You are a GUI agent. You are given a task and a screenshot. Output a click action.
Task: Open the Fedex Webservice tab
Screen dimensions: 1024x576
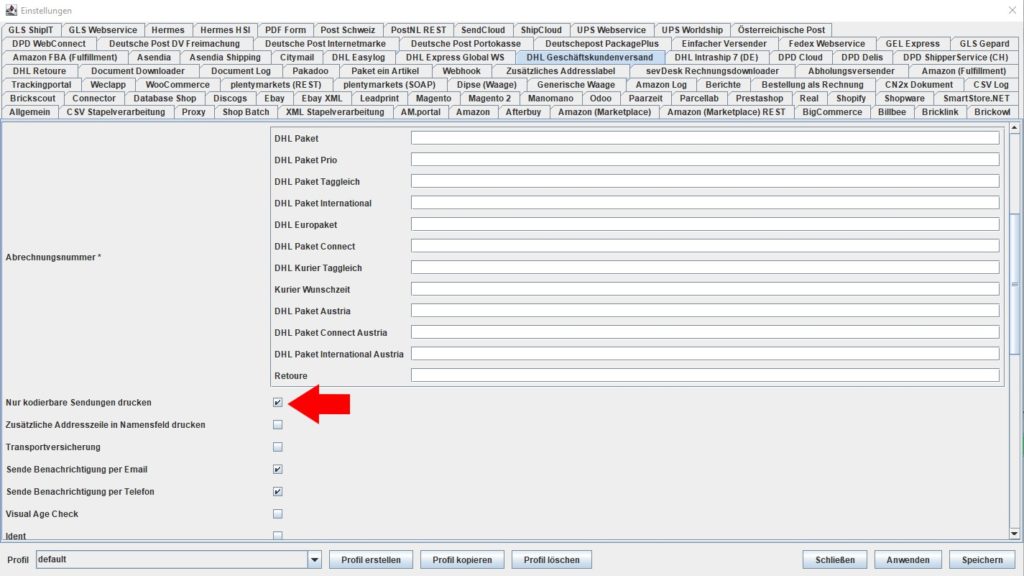click(x=826, y=43)
